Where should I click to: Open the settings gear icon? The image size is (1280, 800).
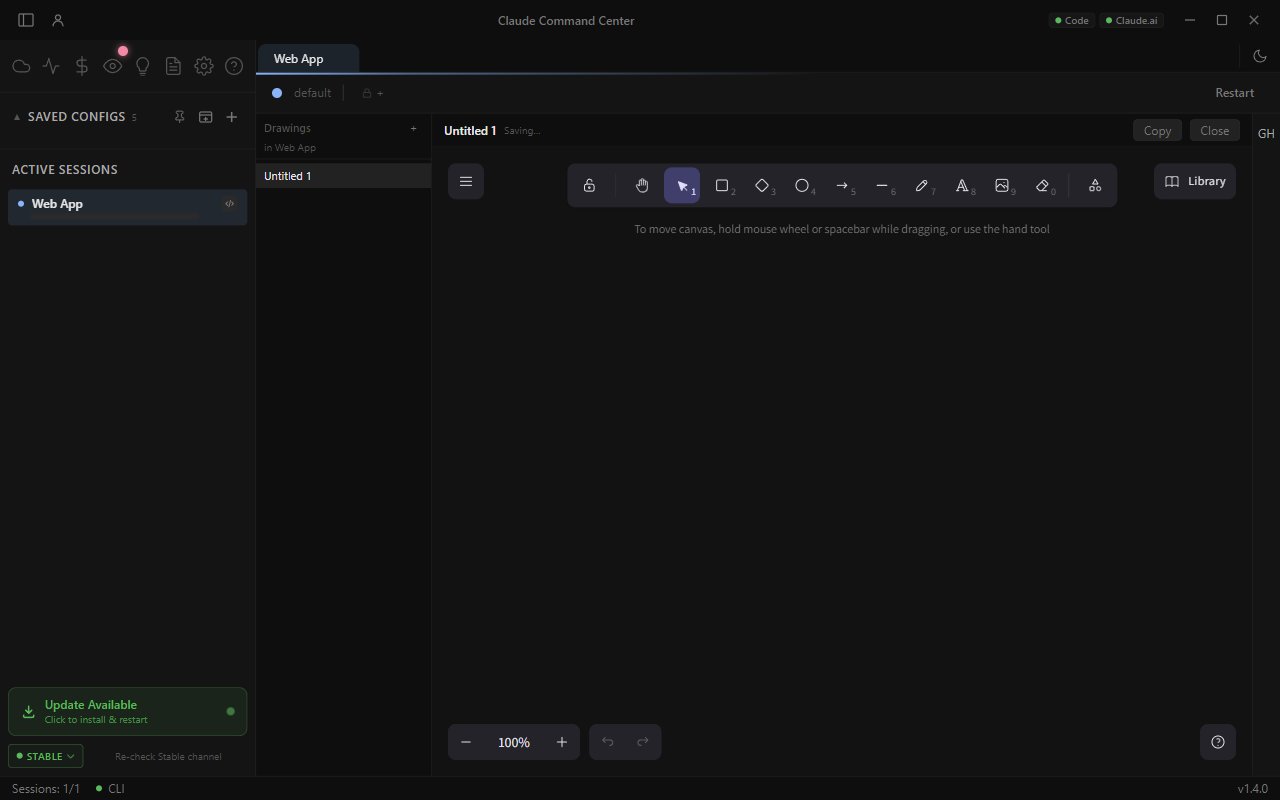click(x=204, y=66)
